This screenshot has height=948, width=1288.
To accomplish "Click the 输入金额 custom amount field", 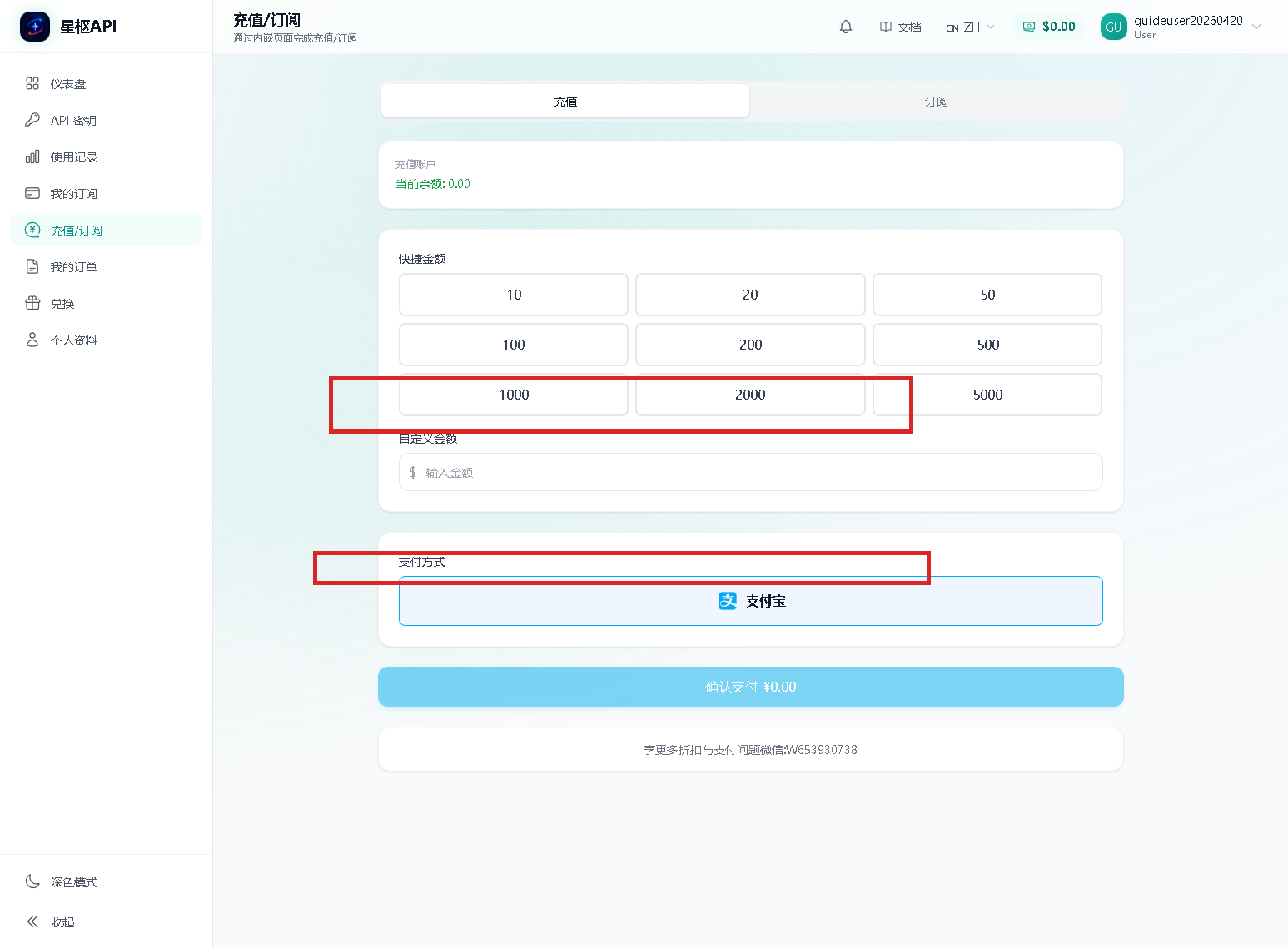I will point(758,473).
